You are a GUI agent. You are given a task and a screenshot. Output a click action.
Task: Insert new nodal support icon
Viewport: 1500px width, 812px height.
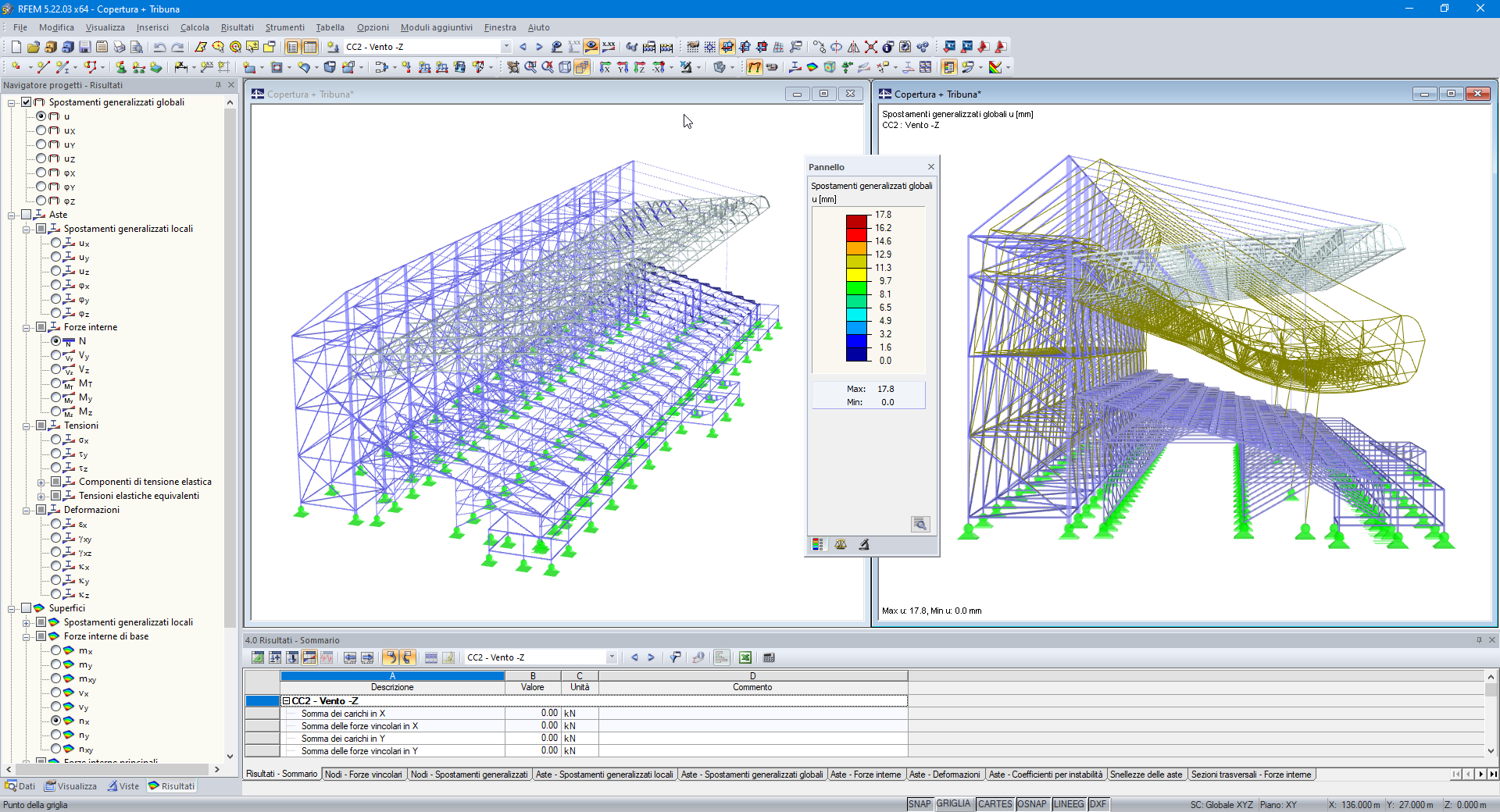(121, 67)
